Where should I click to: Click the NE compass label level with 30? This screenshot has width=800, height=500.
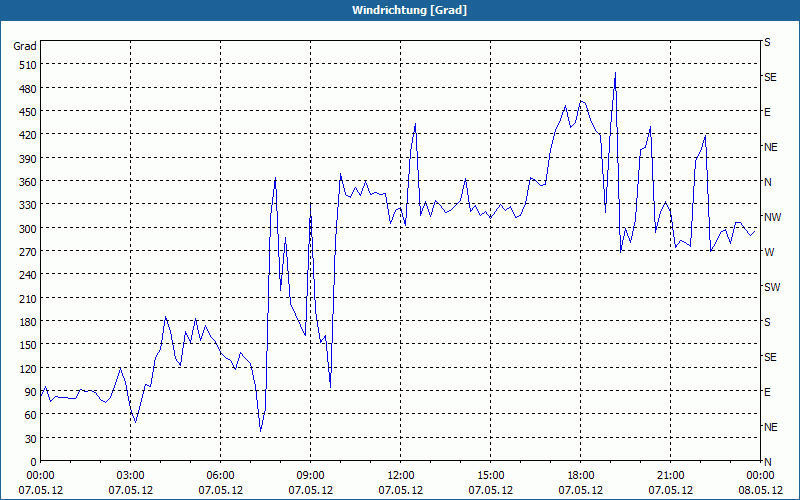pyautogui.click(x=770, y=427)
